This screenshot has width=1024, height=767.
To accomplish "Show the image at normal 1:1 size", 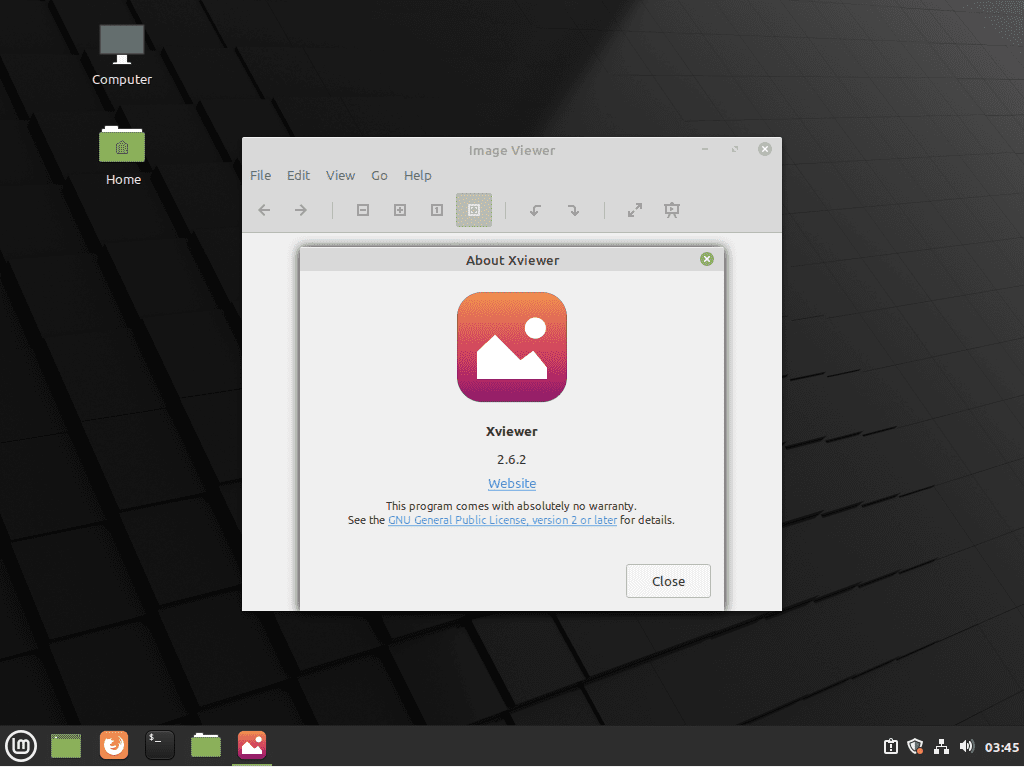I will tap(436, 210).
